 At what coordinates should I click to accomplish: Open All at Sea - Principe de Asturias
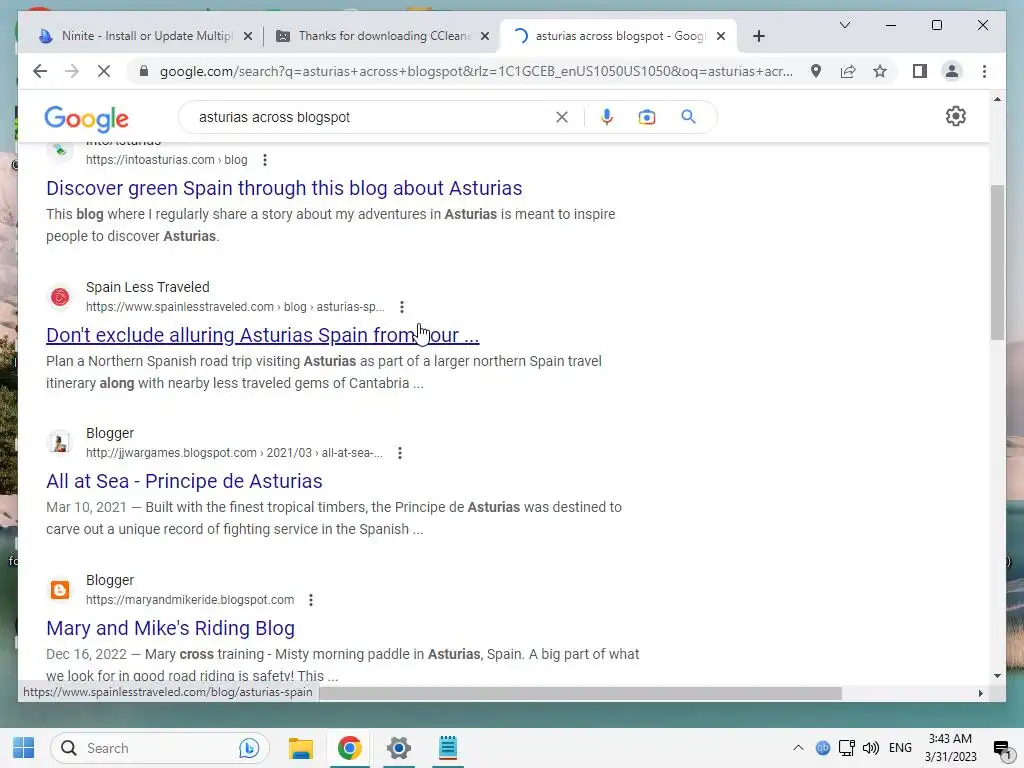(184, 481)
